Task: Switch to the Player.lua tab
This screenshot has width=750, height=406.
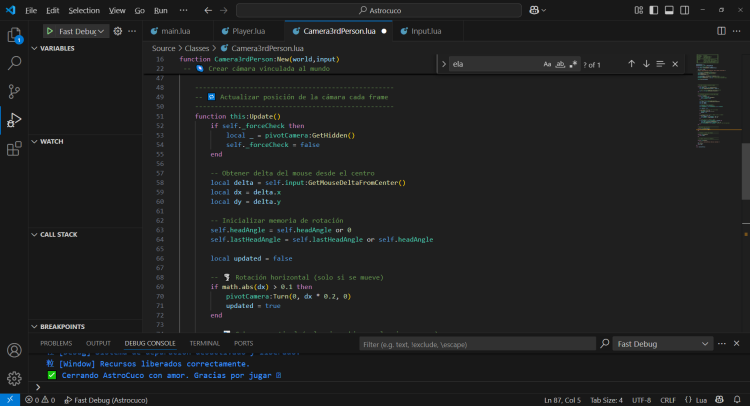Action: click(x=248, y=31)
